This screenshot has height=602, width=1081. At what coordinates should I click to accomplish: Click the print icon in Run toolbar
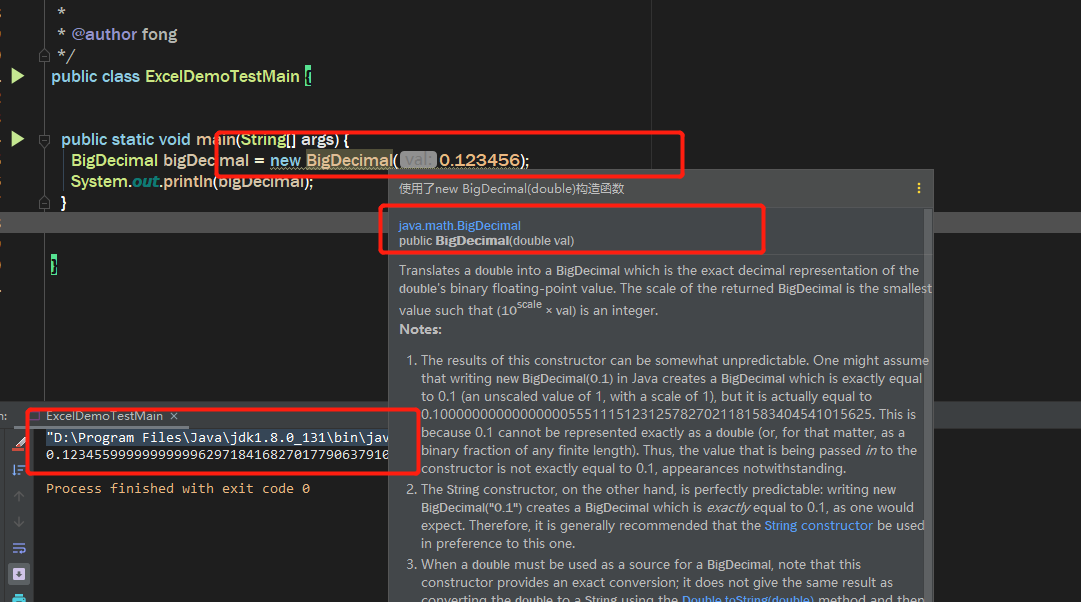pos(19,597)
